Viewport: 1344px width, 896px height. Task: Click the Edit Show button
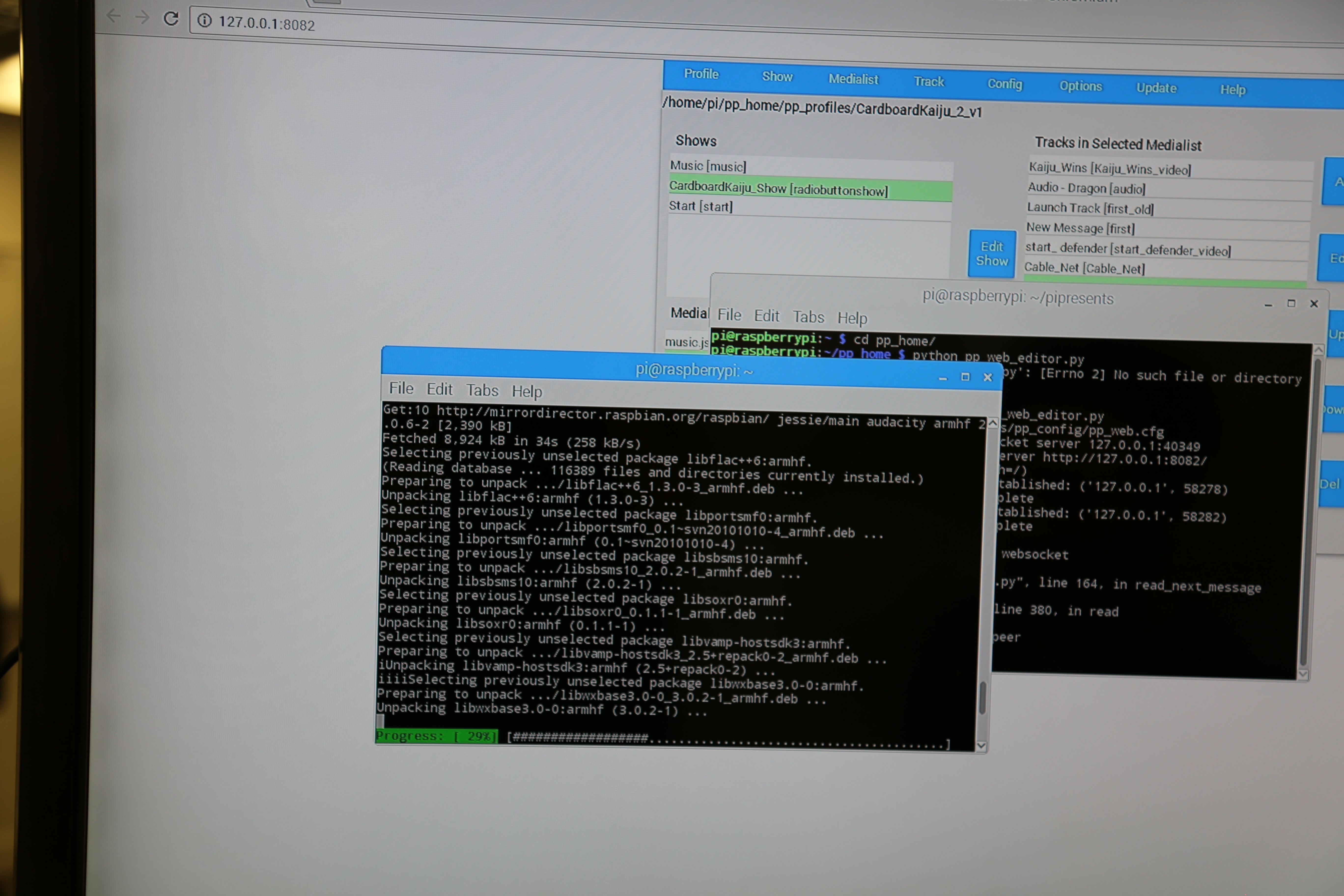click(x=992, y=254)
